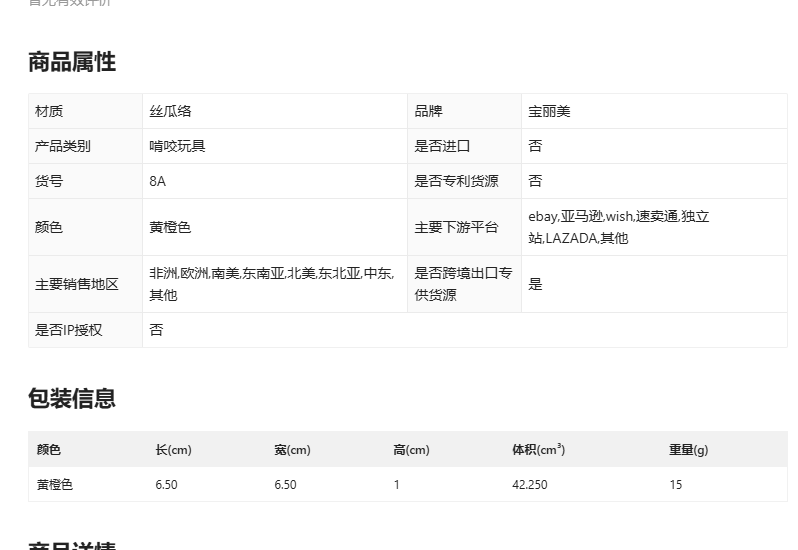Select the volume value 42.250

click(x=529, y=485)
